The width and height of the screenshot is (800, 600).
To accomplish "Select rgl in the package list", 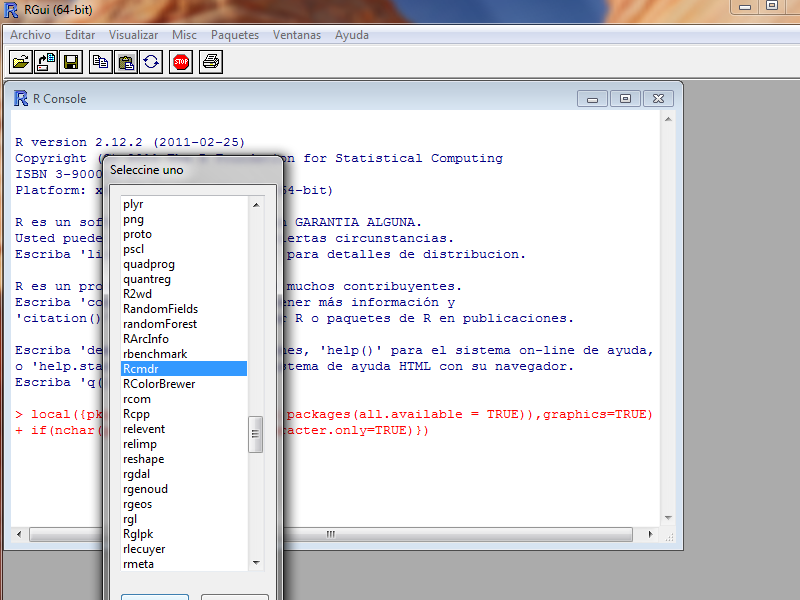I will (x=184, y=519).
